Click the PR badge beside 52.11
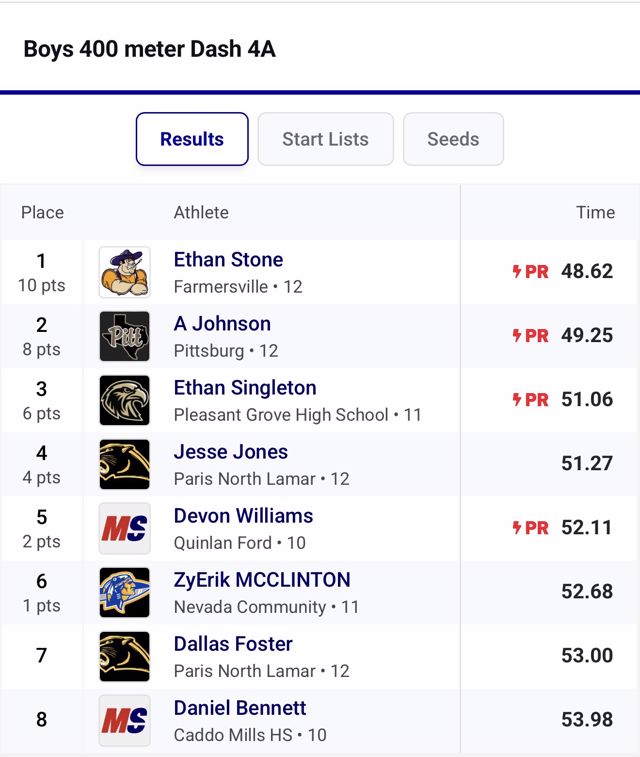 (x=530, y=528)
